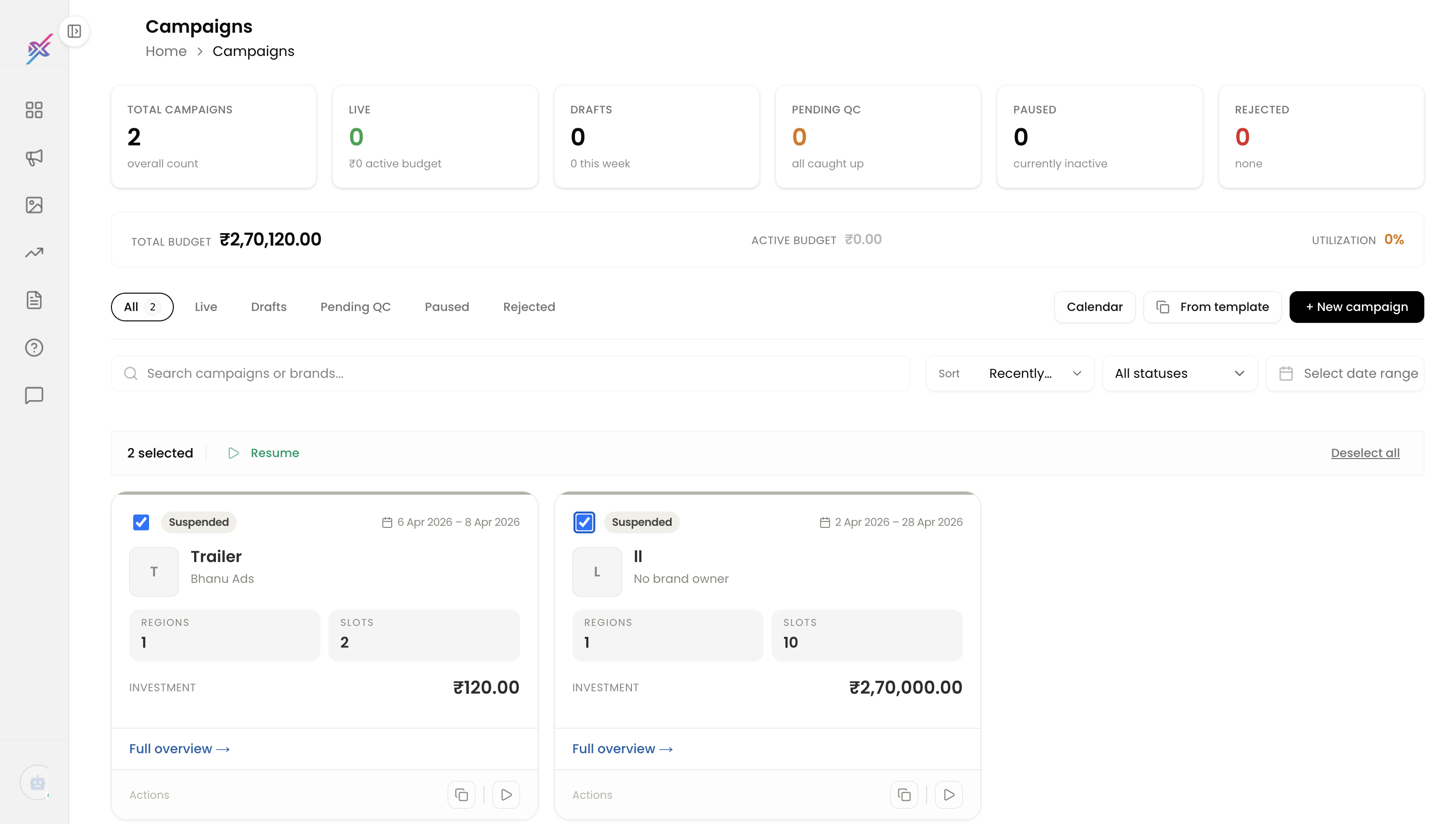
Task: Resume the Trailer campaign via play icon
Action: [x=506, y=795]
